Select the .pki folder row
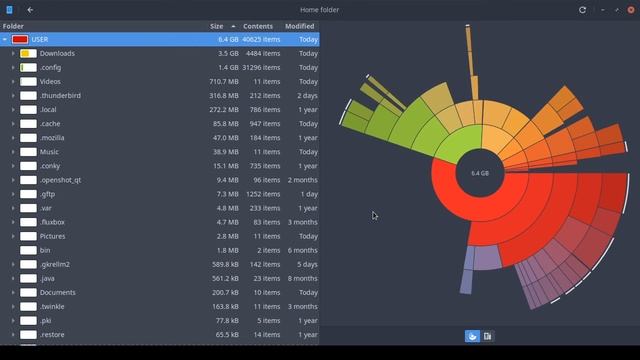640x360 pixels. tap(160, 321)
